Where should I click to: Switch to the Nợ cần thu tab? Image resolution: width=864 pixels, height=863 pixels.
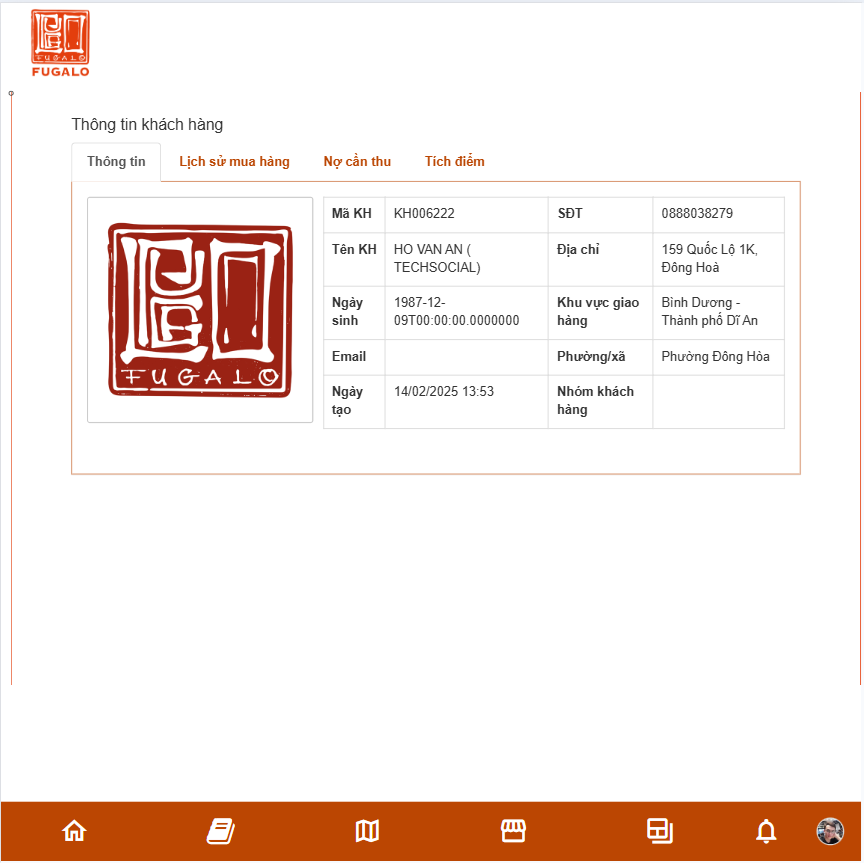(357, 161)
